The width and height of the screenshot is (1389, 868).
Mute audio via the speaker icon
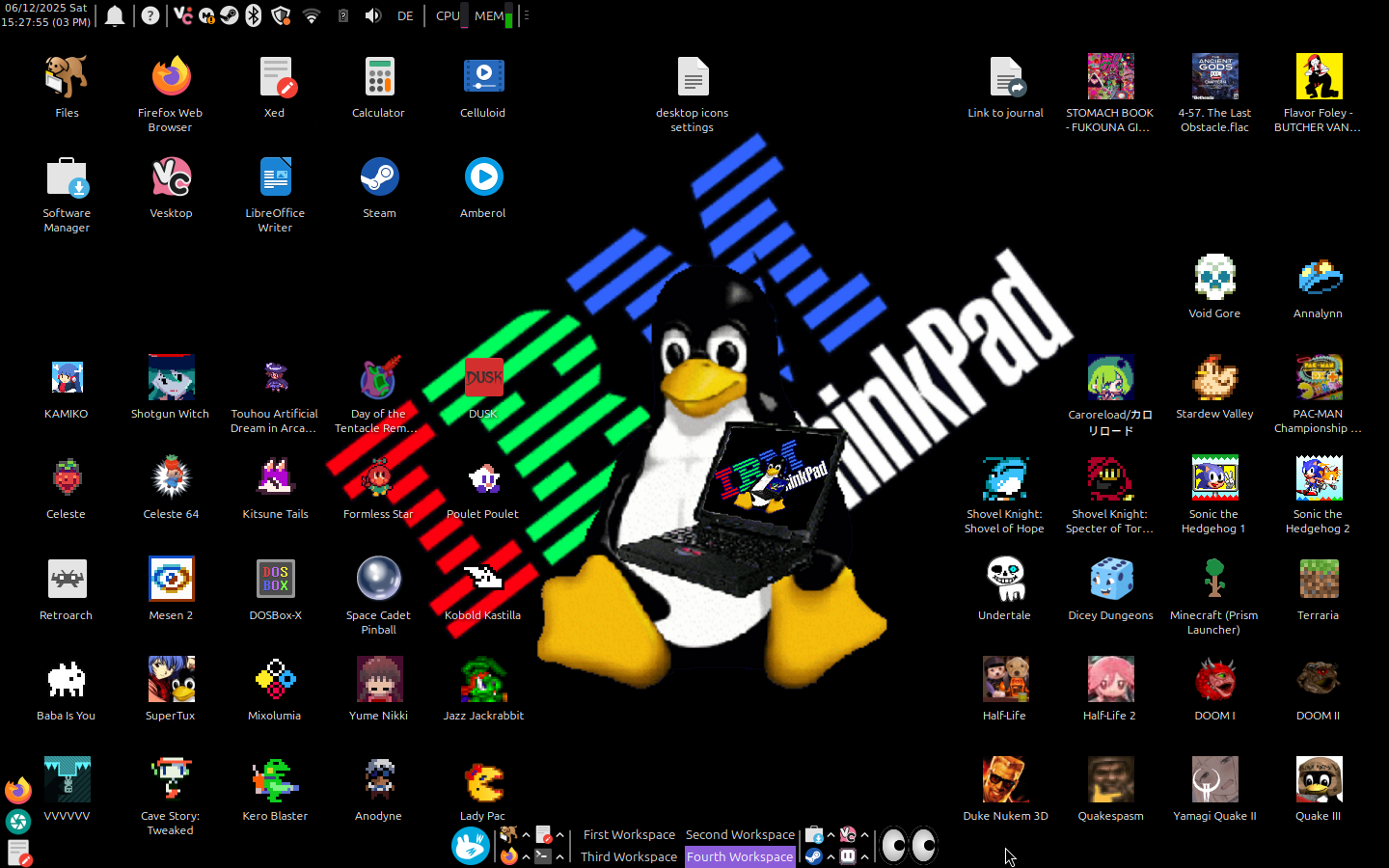[x=373, y=15]
